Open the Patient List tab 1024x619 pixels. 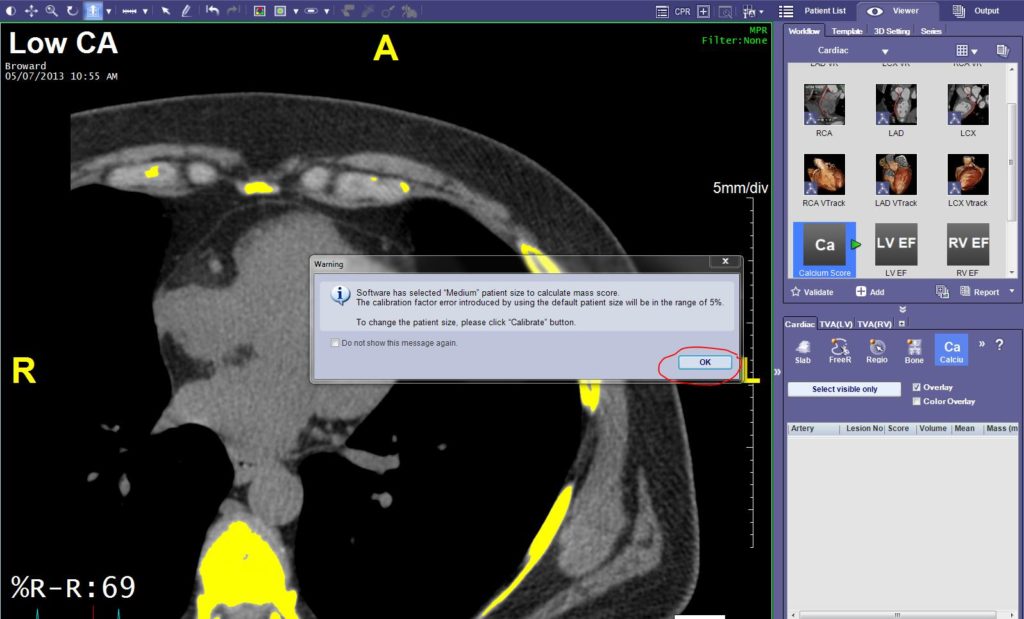pyautogui.click(x=814, y=11)
